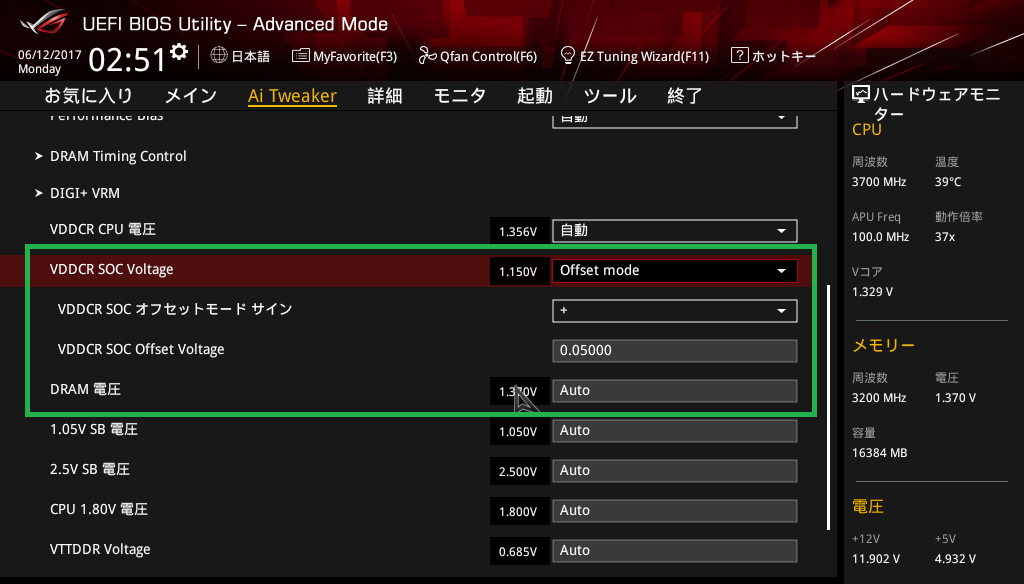Click 2.5V SB 電圧 Auto field

675,470
